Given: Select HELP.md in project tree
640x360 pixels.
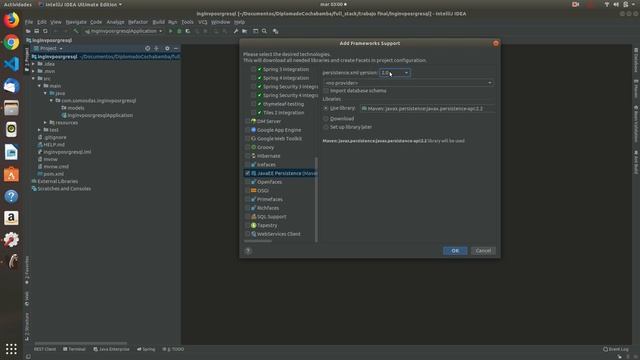Looking at the screenshot, I should pyautogui.click(x=54, y=144).
